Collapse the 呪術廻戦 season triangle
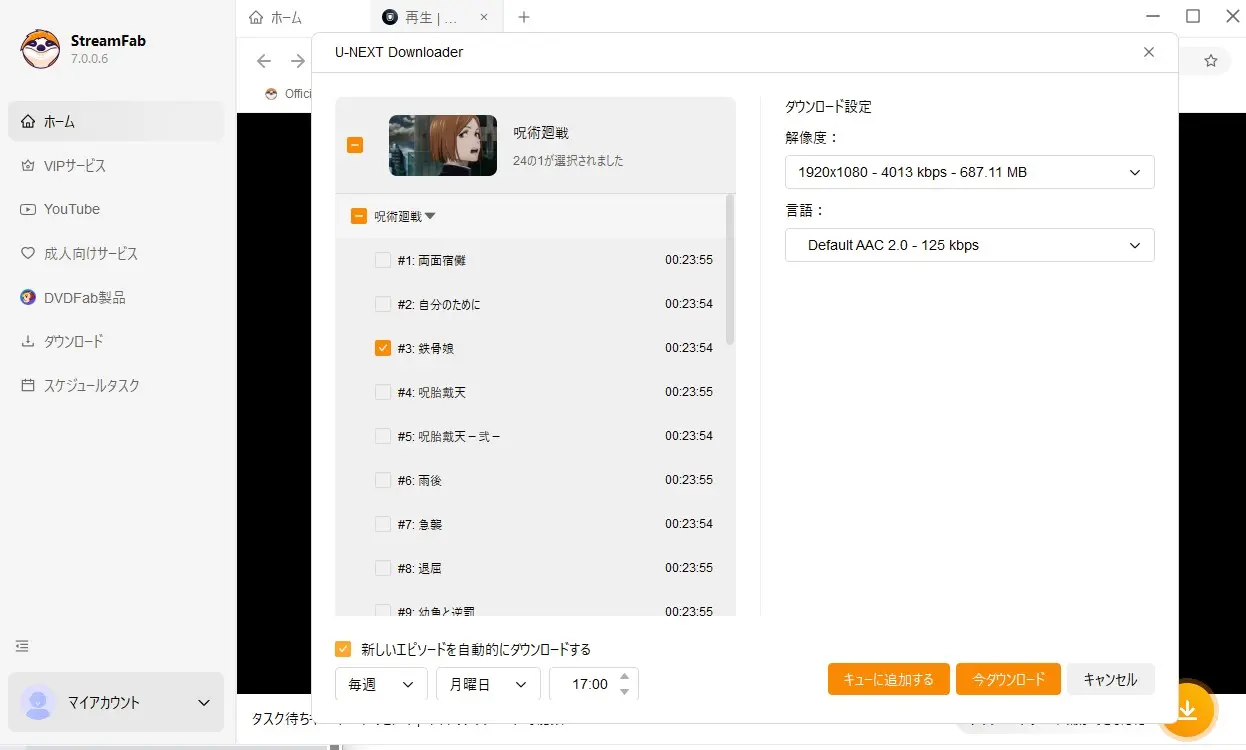The width and height of the screenshot is (1246, 750). click(430, 216)
